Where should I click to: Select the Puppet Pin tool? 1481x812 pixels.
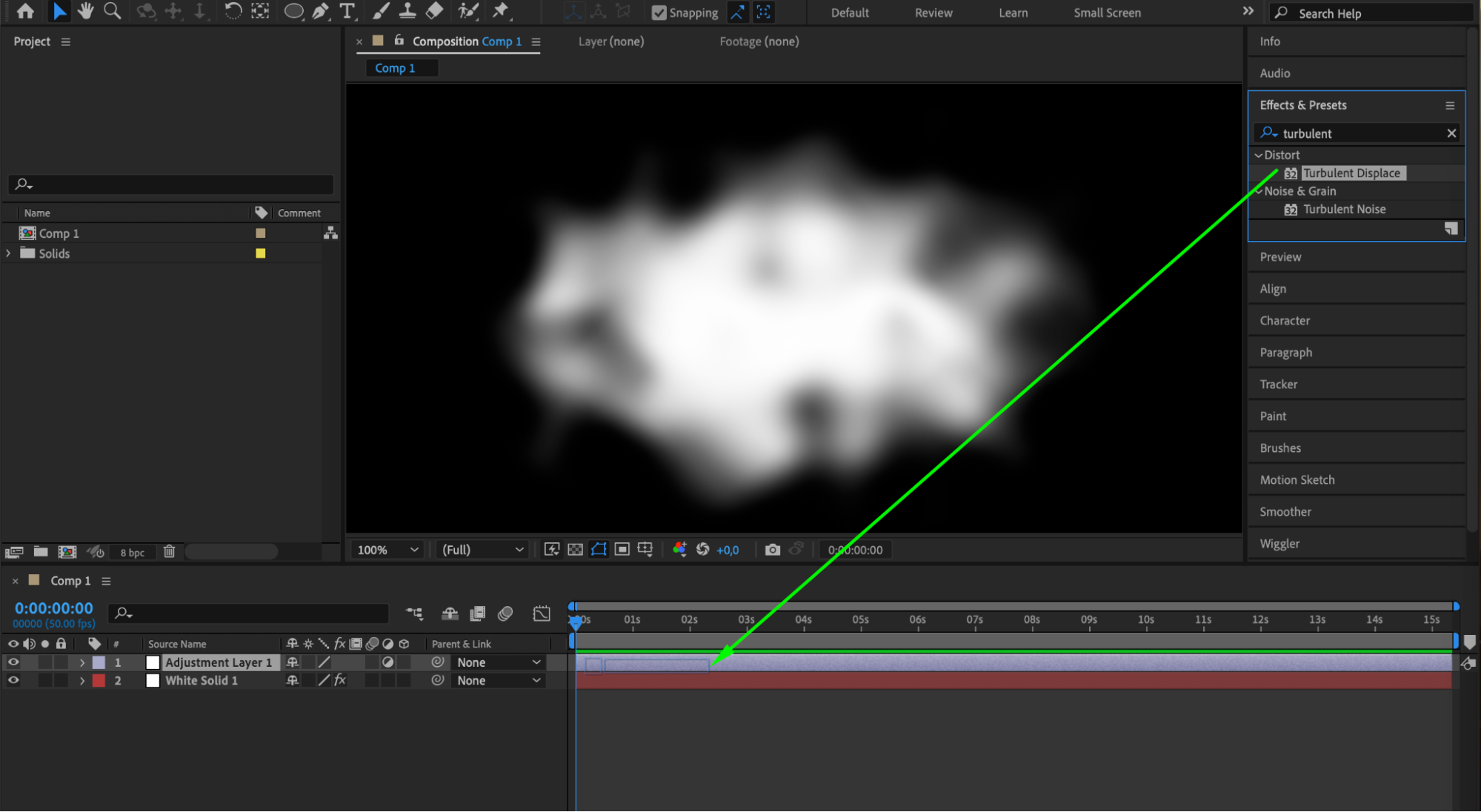click(501, 11)
